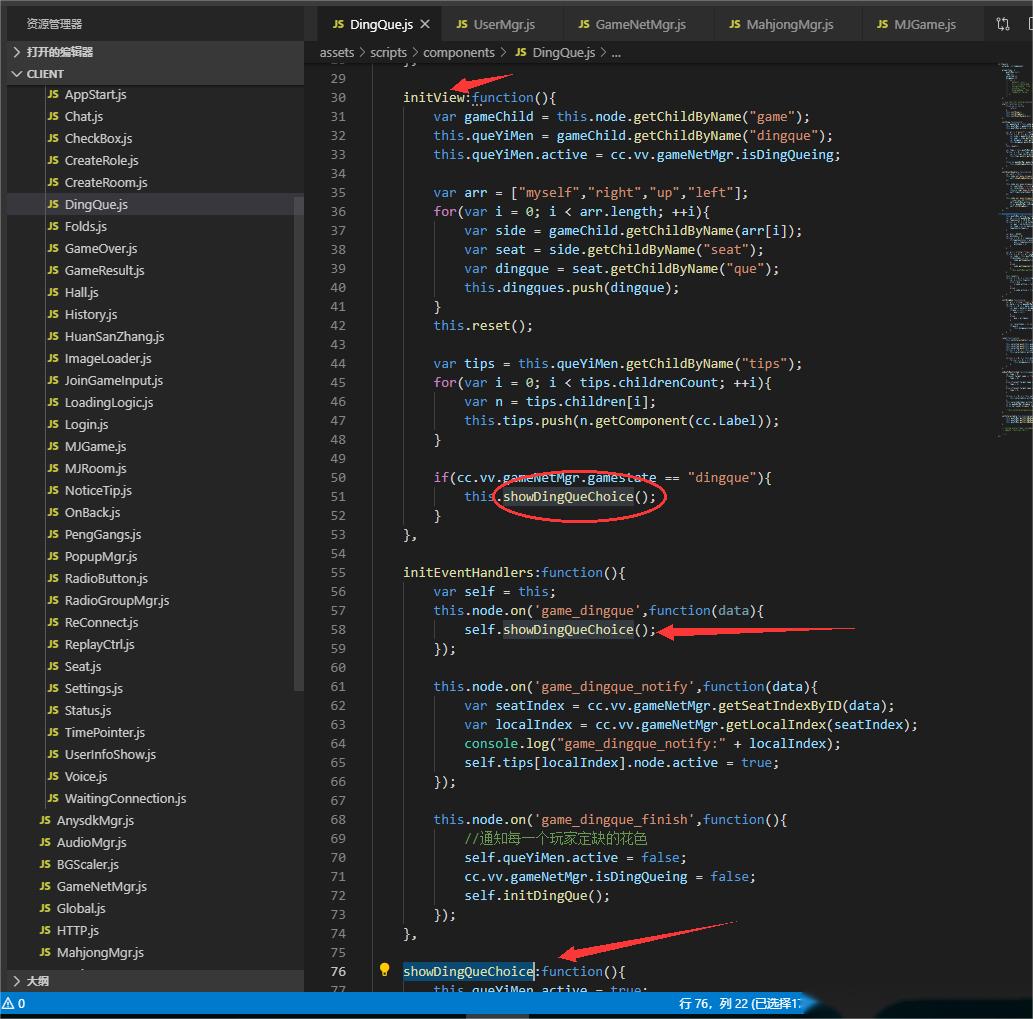Click the explorer sidebar vertical scrollbar

(298, 440)
